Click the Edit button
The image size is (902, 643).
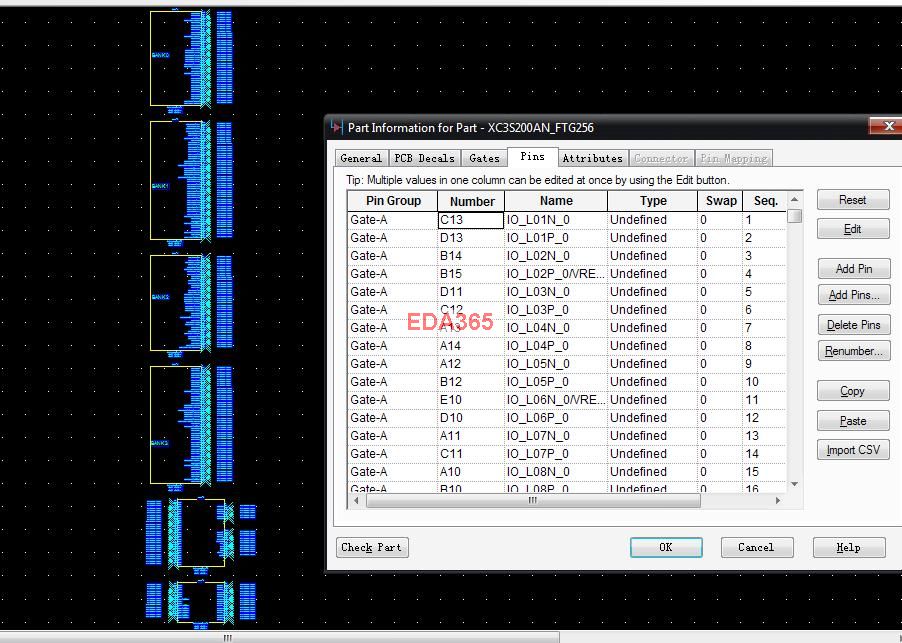(x=853, y=229)
